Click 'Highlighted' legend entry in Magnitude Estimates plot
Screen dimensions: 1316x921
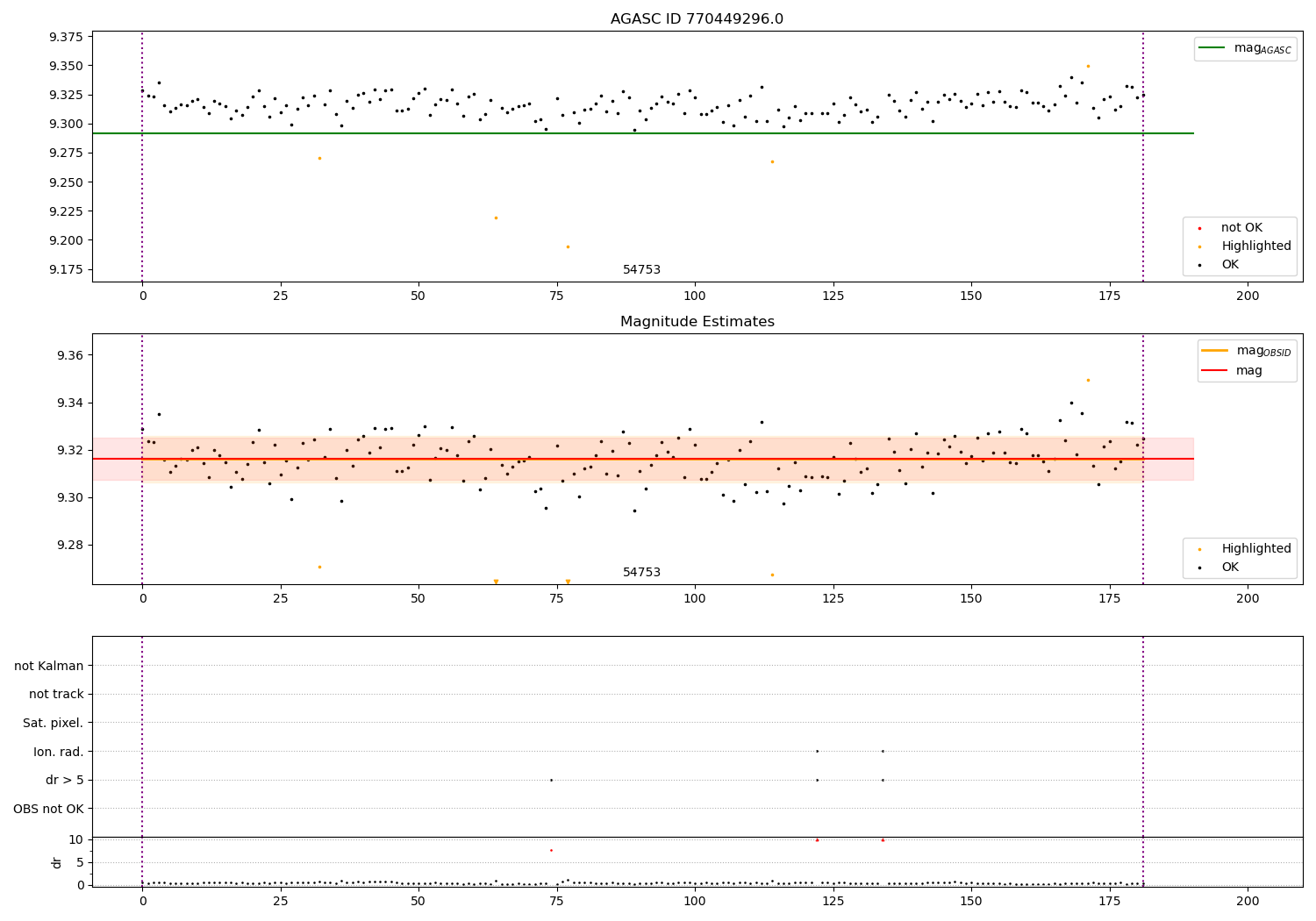tap(1242, 549)
